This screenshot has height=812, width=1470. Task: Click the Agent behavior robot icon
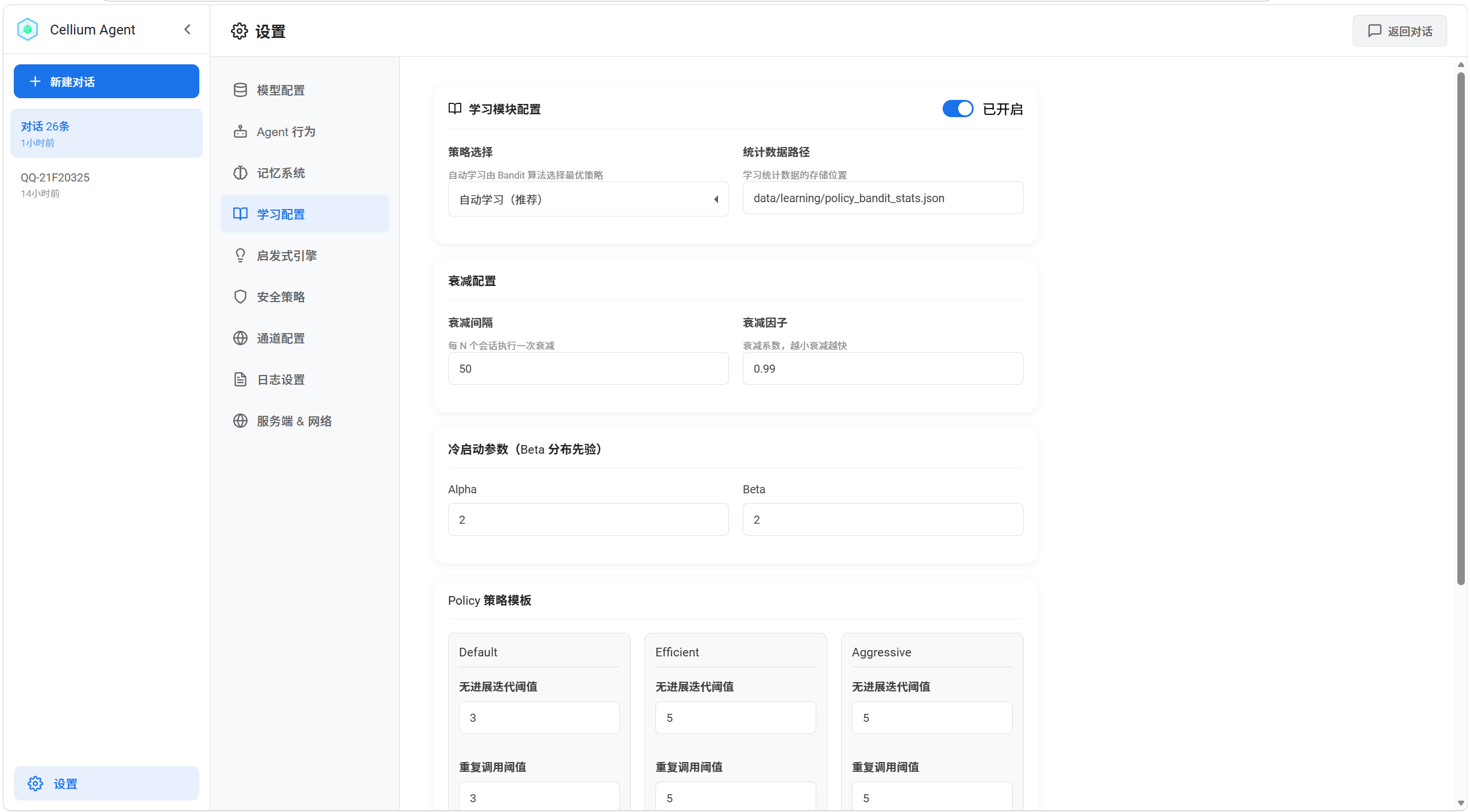point(240,132)
